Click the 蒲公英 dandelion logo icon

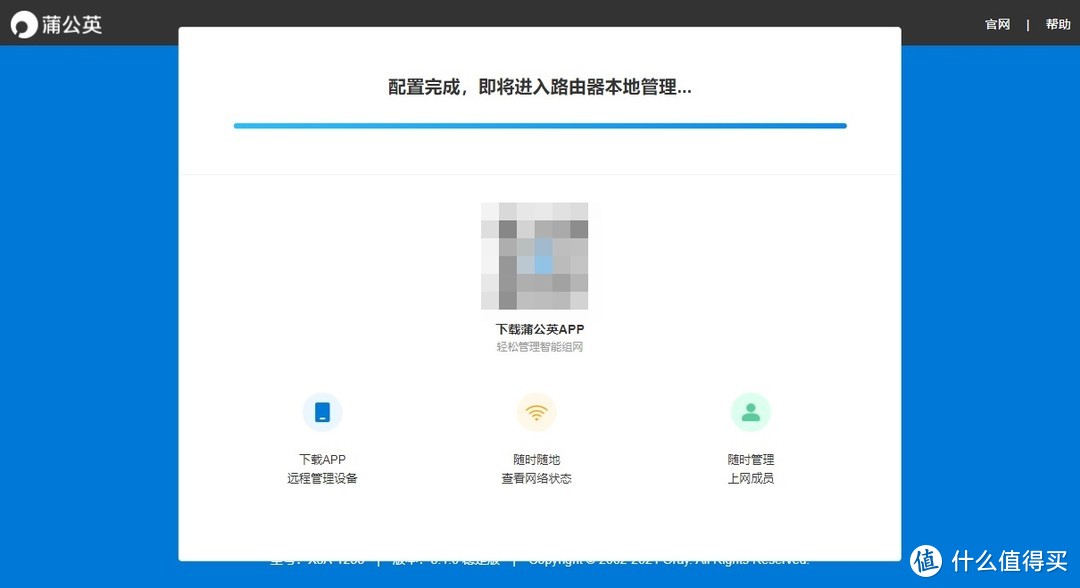23,22
